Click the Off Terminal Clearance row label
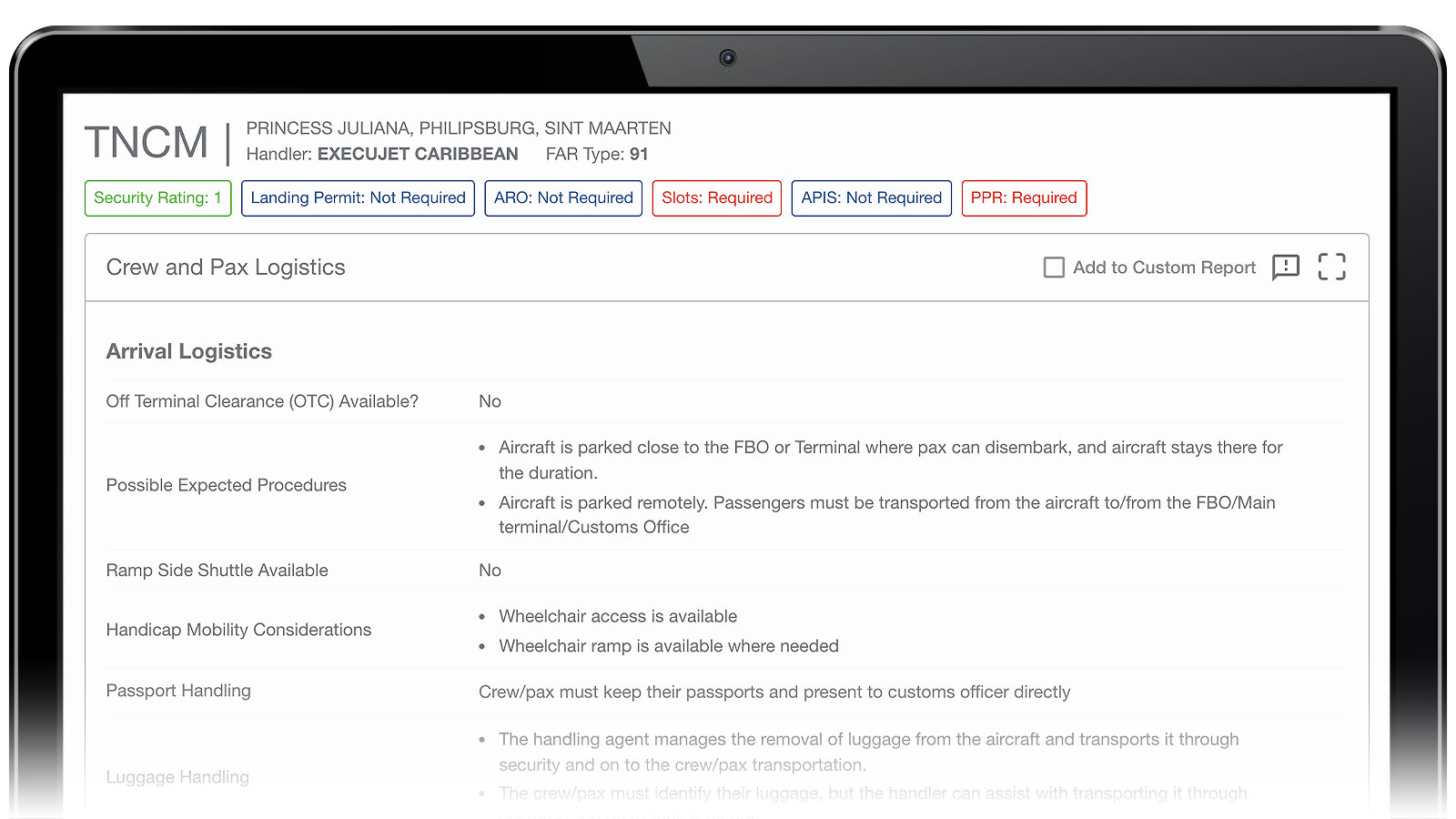The height and width of the screenshot is (819, 1456). pyautogui.click(x=262, y=401)
